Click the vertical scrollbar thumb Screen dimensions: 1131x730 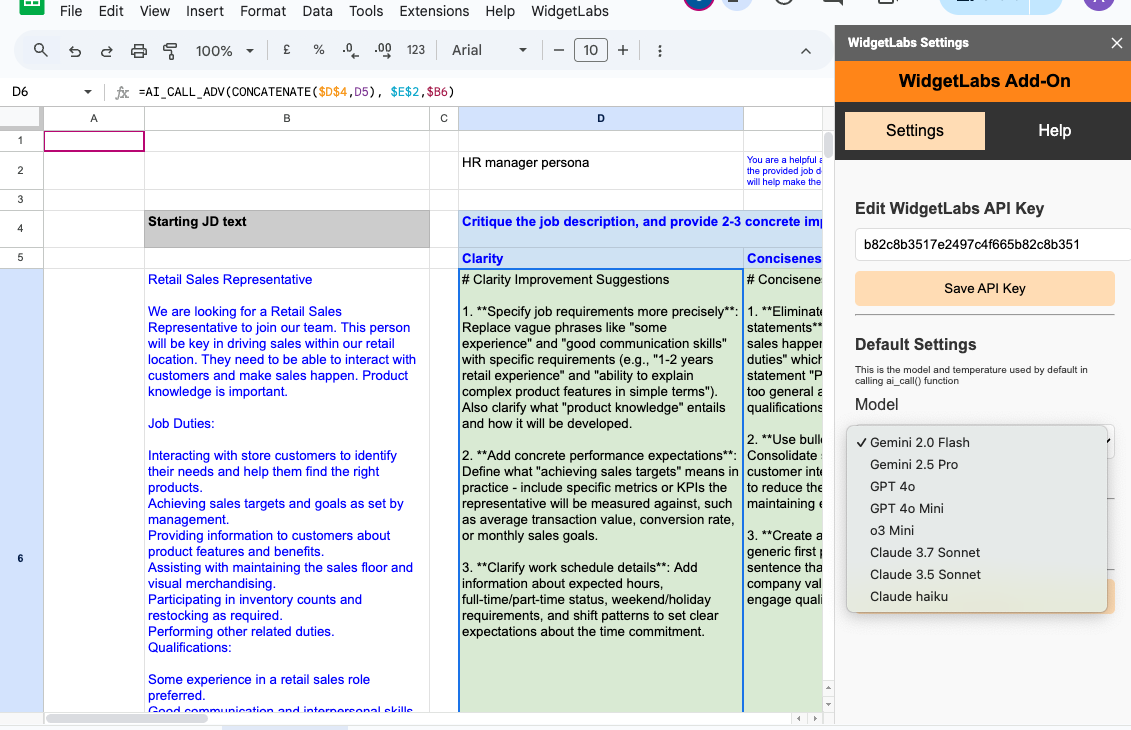pyautogui.click(x=828, y=144)
